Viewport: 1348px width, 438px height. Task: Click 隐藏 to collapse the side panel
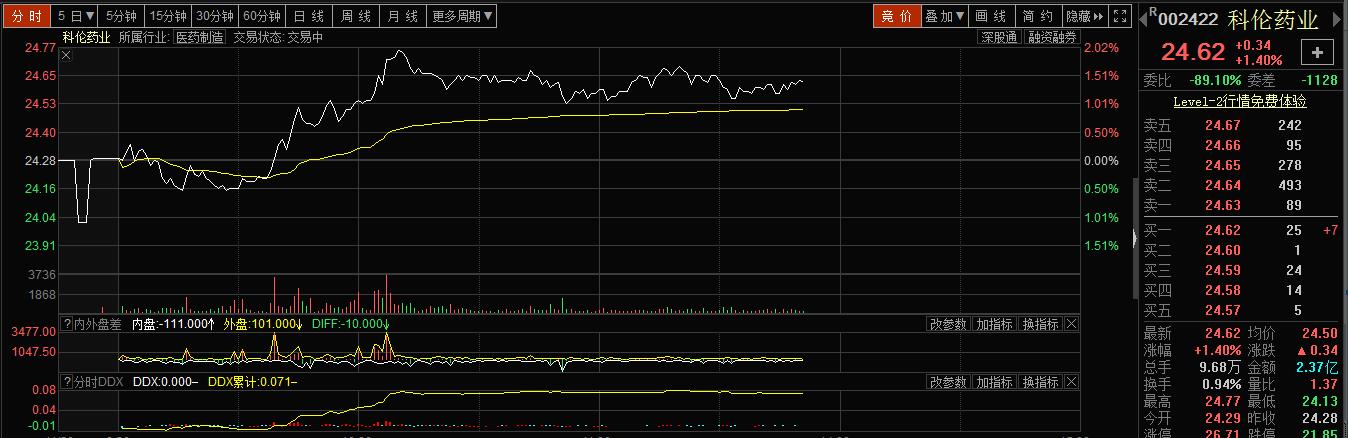pos(1084,16)
